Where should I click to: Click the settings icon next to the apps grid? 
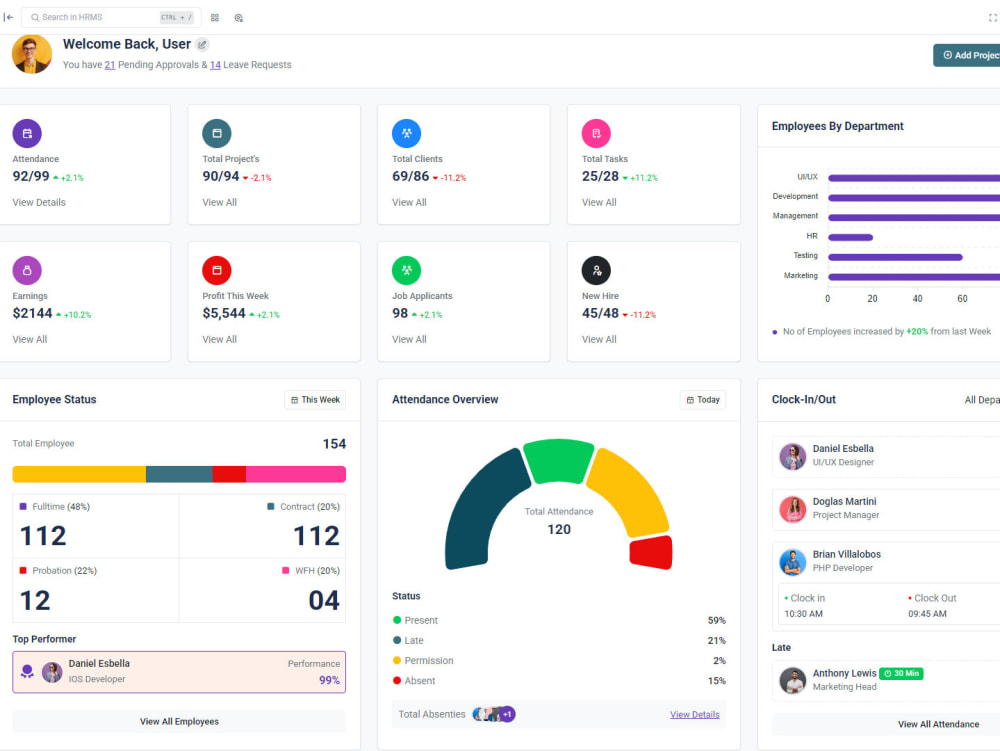tap(239, 18)
